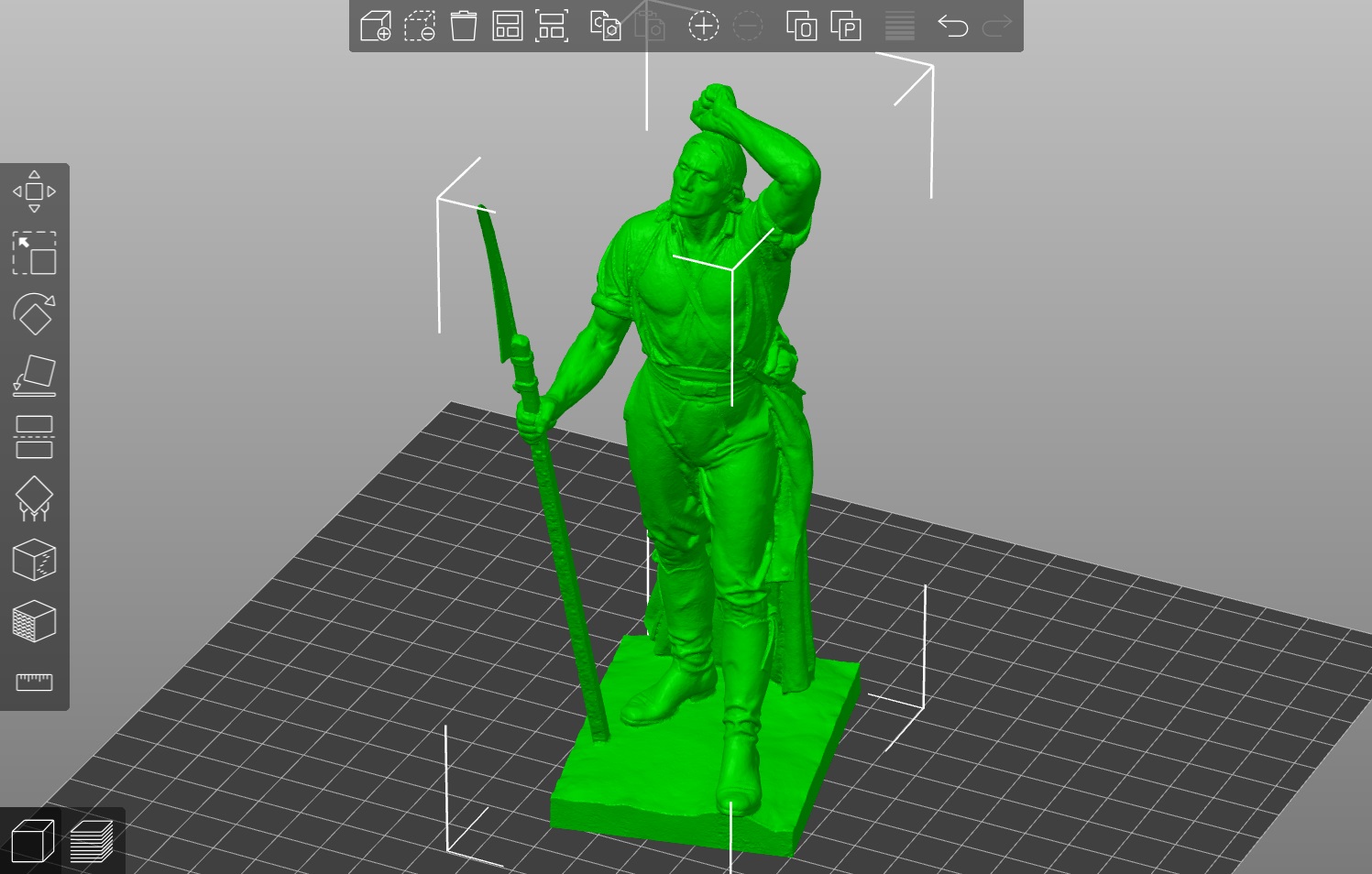Click the bracketed Arrange selection icon
The width and height of the screenshot is (1372, 874).
click(x=552, y=26)
